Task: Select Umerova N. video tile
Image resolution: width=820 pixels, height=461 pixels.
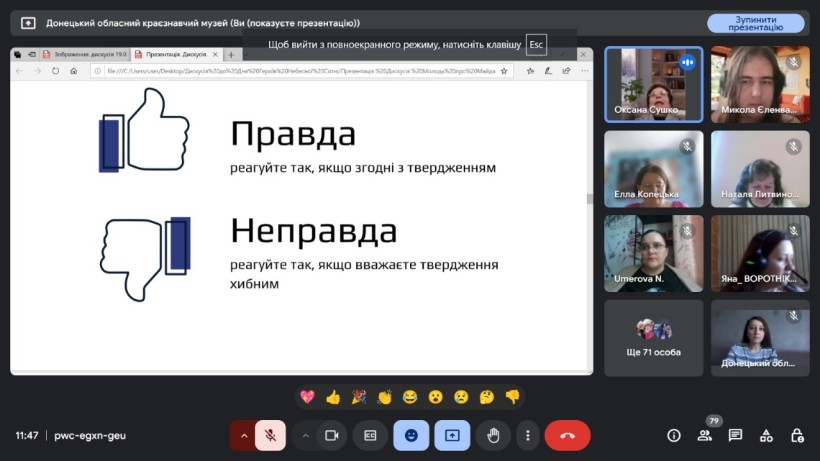Action: [654, 253]
